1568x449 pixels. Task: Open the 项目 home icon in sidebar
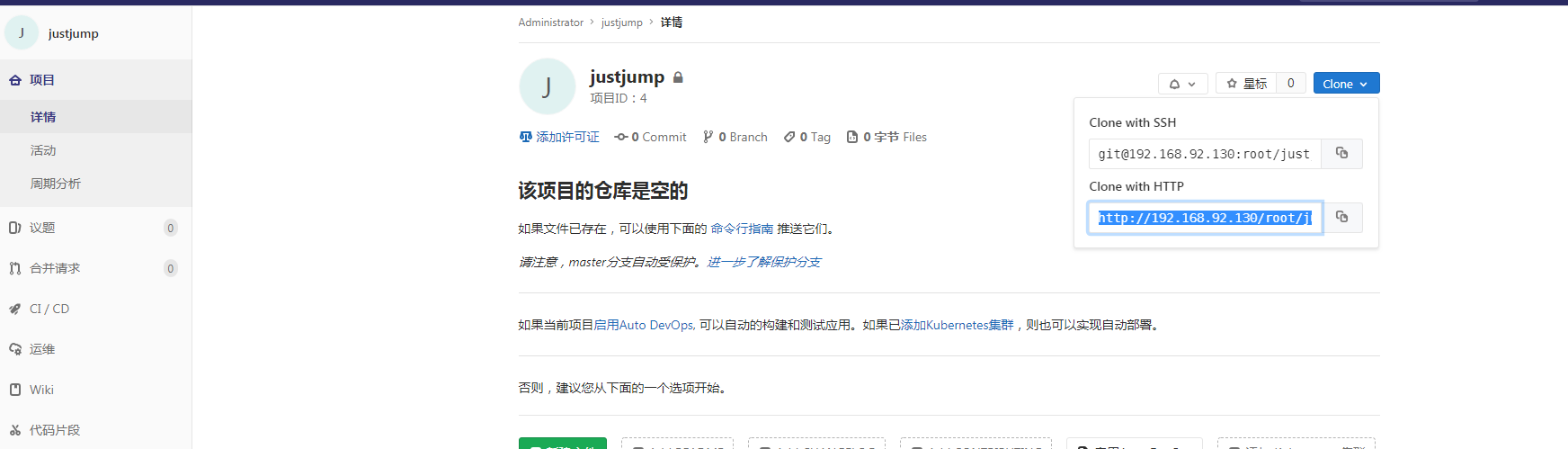pos(15,80)
